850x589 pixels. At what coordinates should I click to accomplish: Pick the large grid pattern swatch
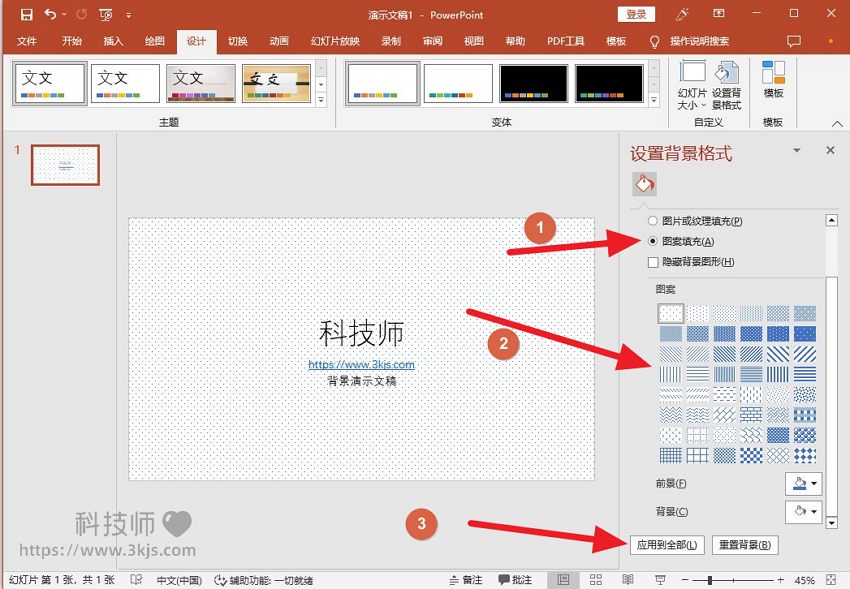coord(698,456)
